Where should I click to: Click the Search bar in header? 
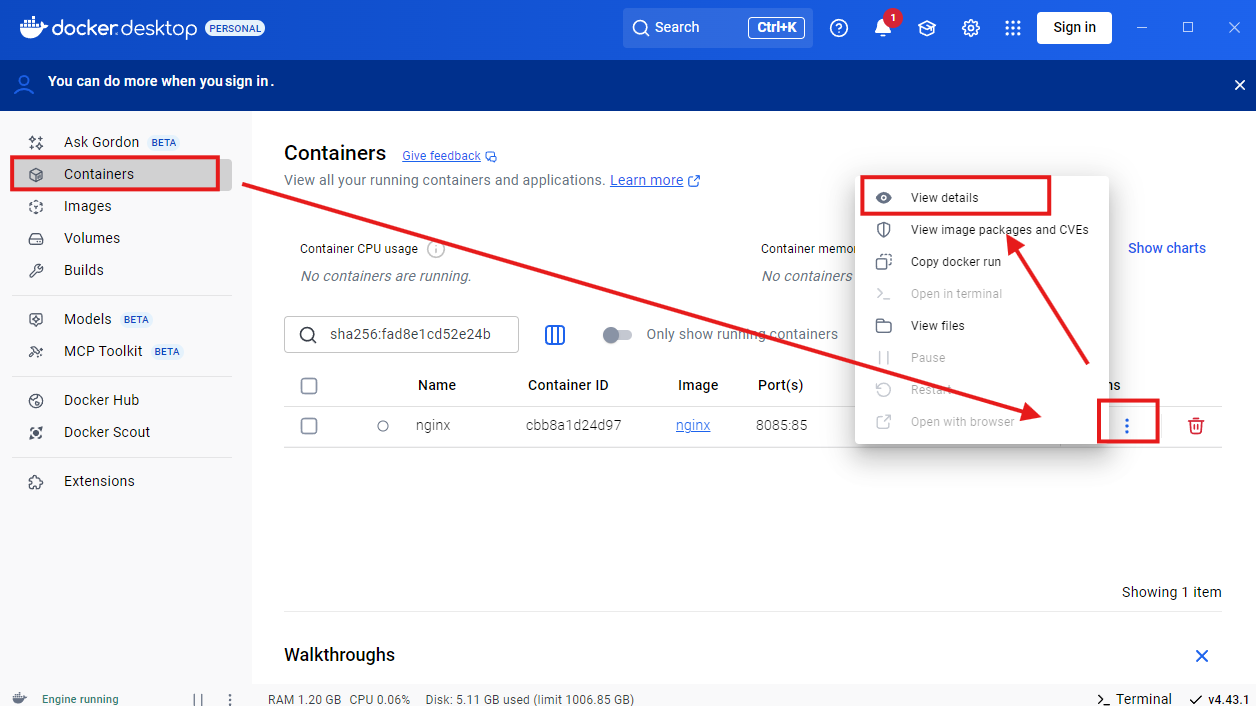(718, 28)
